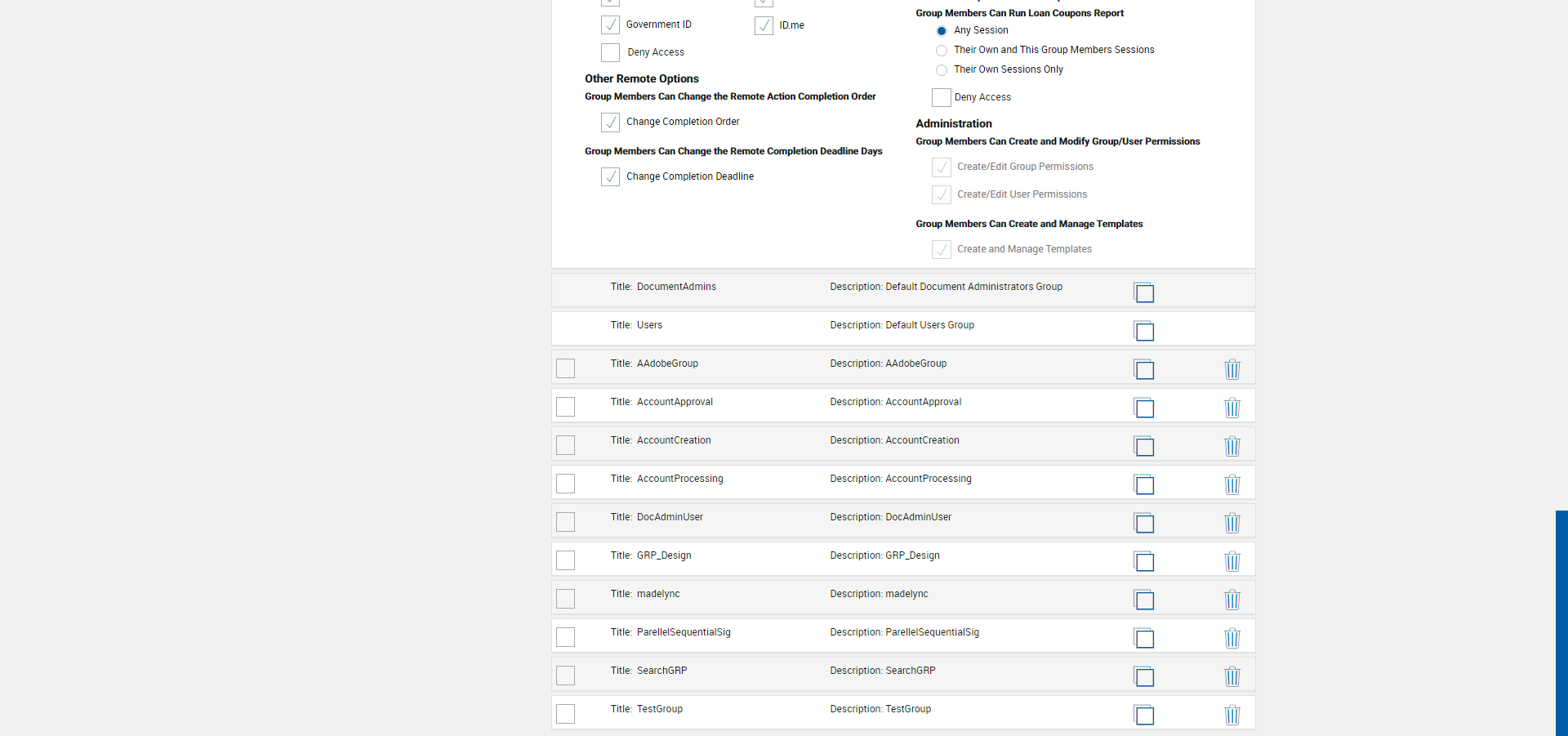Toggle the Change Completion Order checkbox
The width and height of the screenshot is (1568, 736).
(611, 123)
